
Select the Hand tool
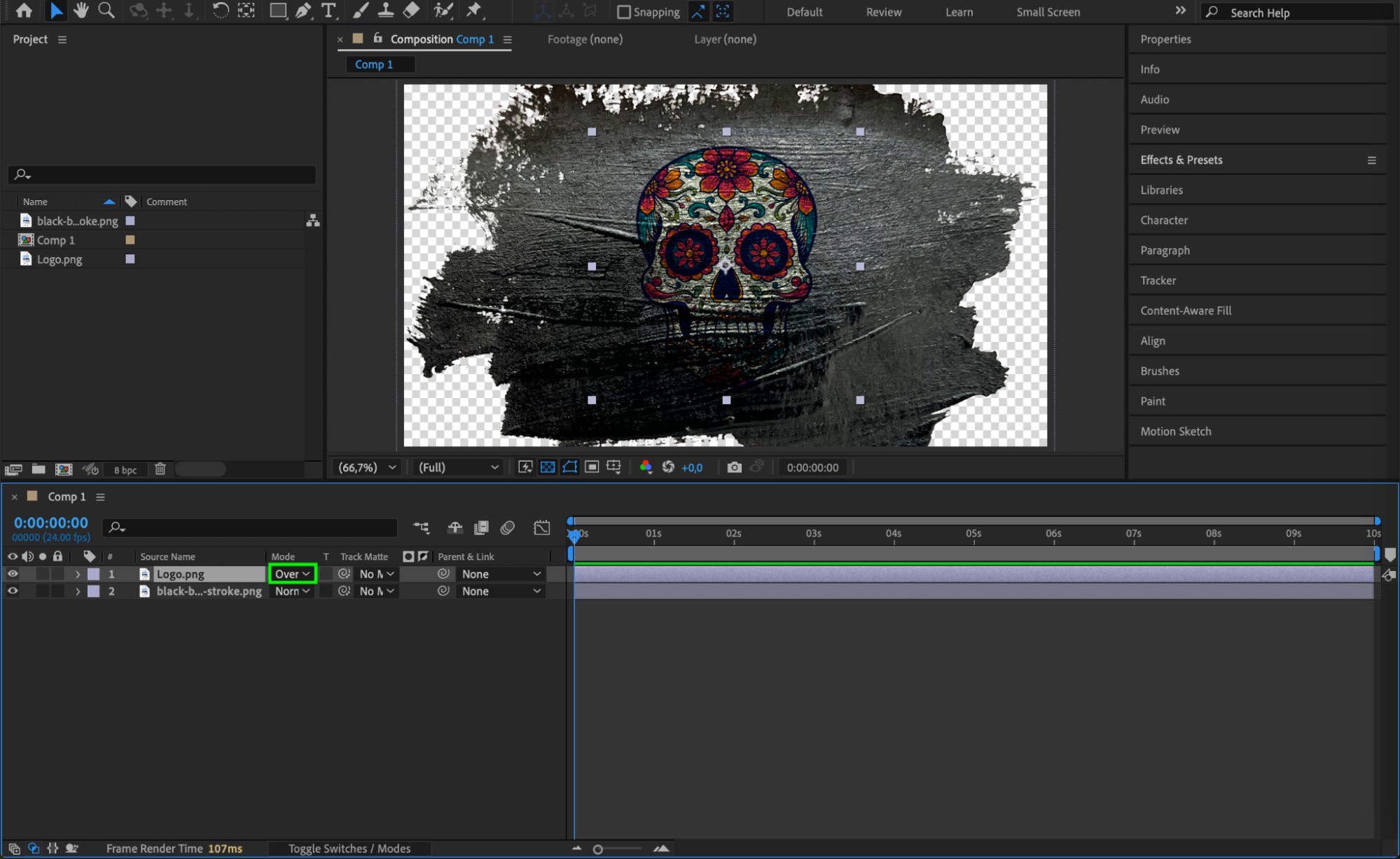(x=81, y=11)
